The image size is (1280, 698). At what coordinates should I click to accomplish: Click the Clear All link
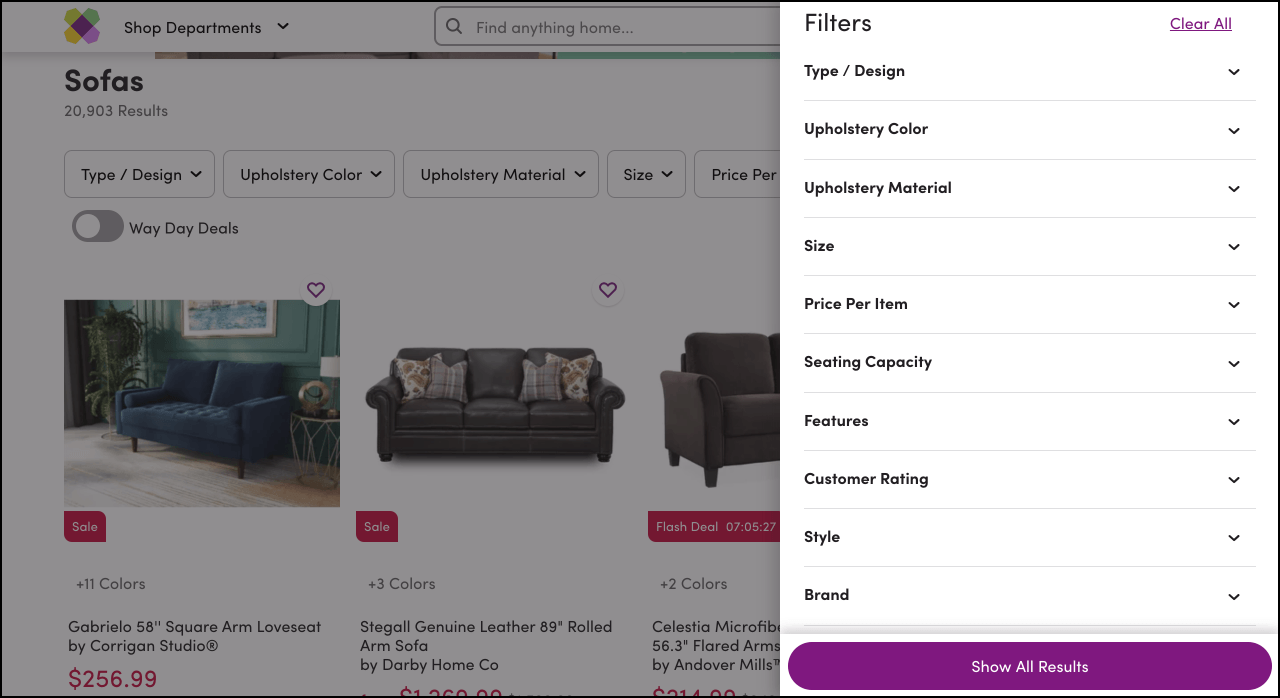1200,24
